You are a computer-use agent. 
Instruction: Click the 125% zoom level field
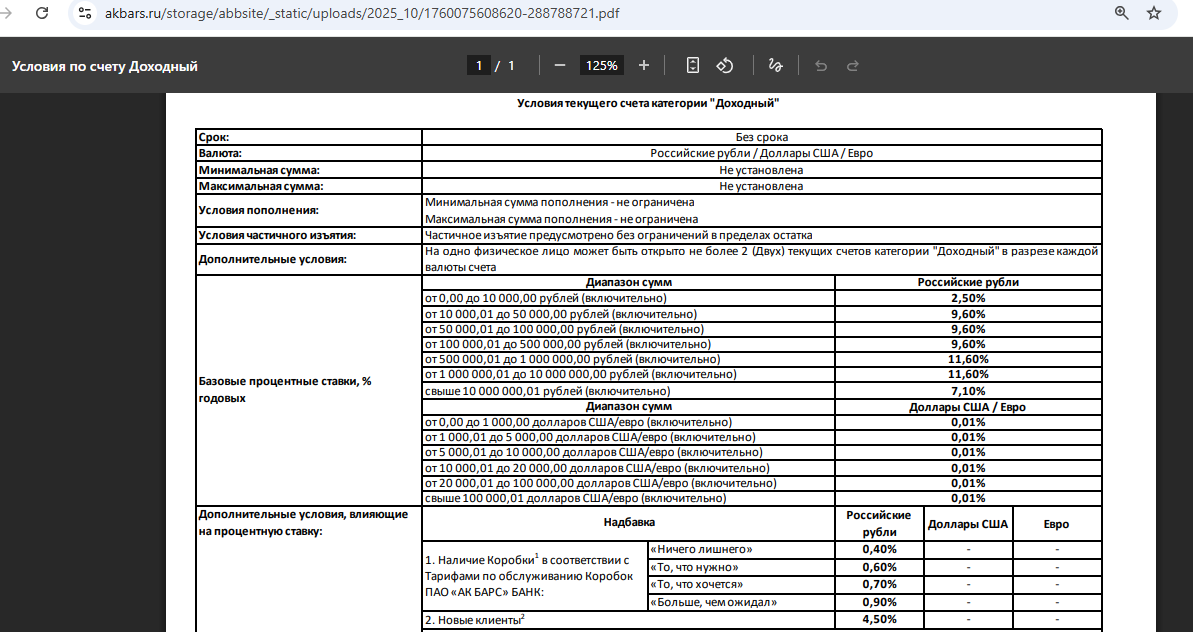[601, 65]
